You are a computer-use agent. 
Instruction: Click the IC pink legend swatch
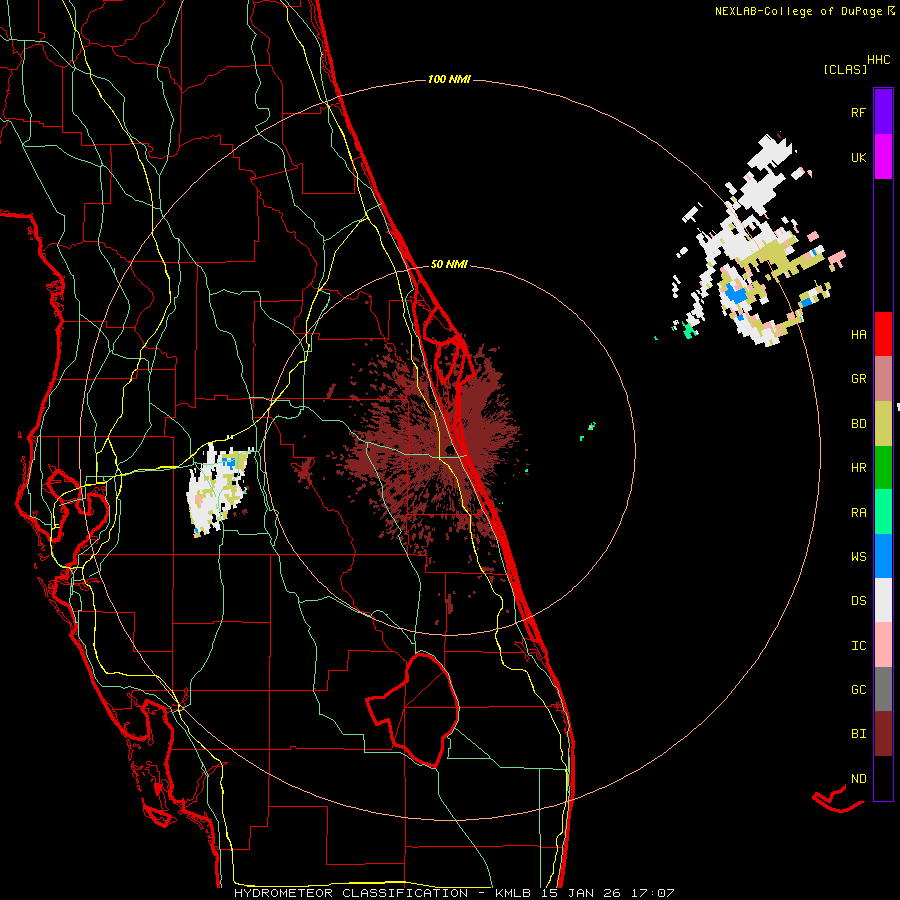pyautogui.click(x=883, y=645)
